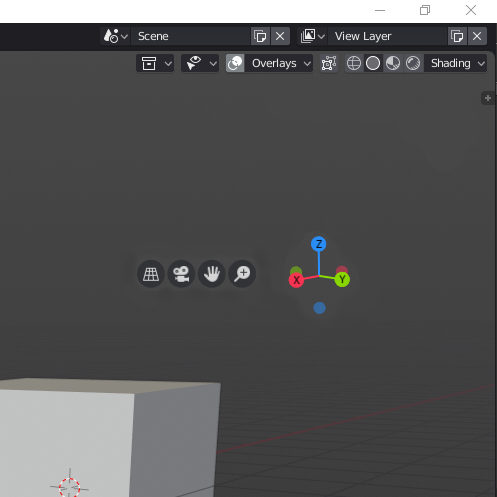
Task: Toggle perspective/orthographic grid icon
Action: click(151, 274)
